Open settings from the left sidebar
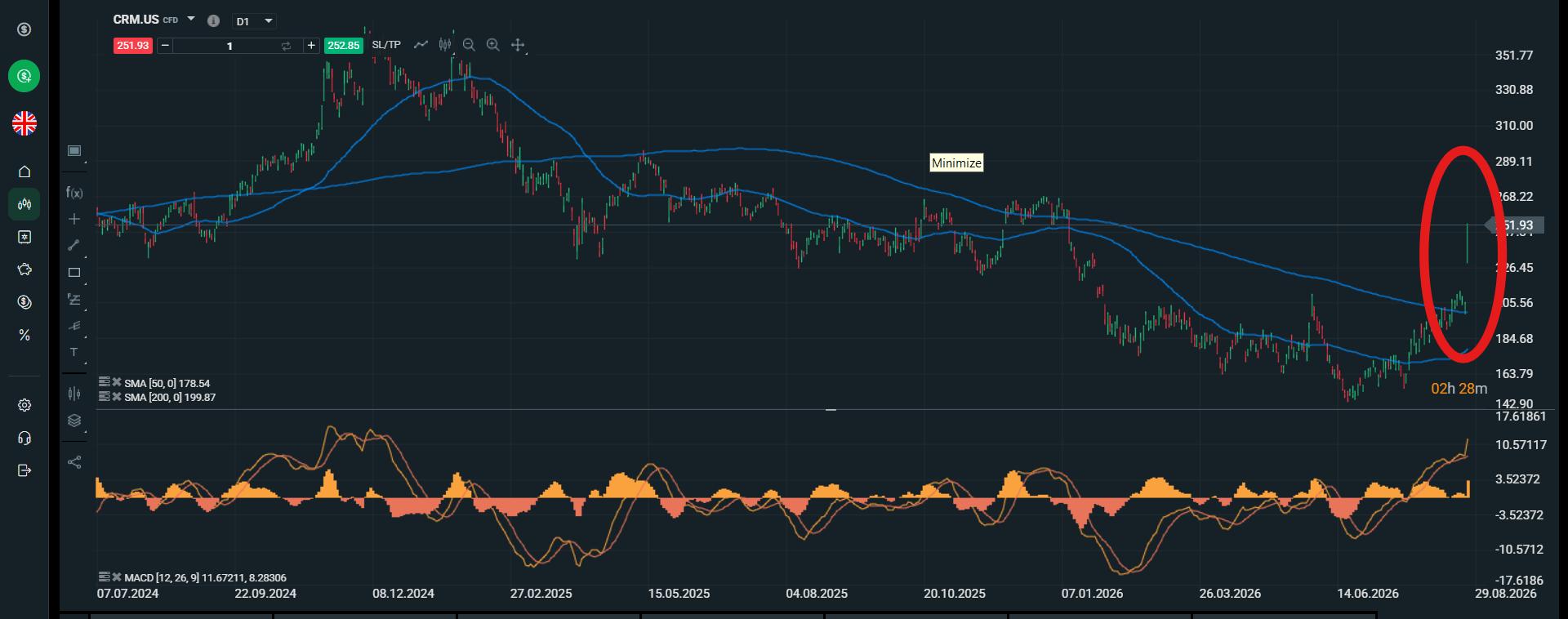Image resolution: width=1568 pixels, height=619 pixels. click(x=24, y=405)
